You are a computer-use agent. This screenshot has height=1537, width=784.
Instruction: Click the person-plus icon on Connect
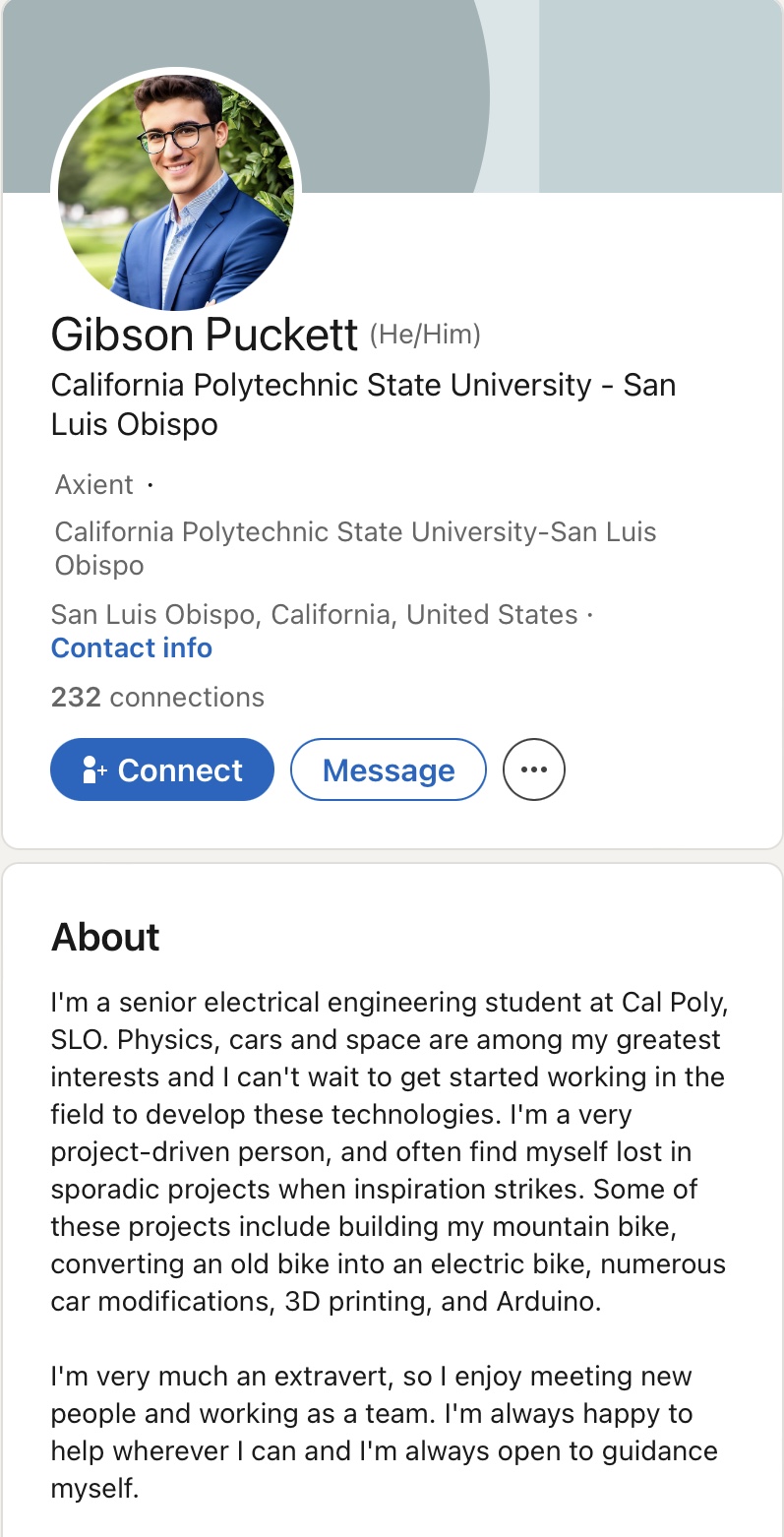point(94,770)
